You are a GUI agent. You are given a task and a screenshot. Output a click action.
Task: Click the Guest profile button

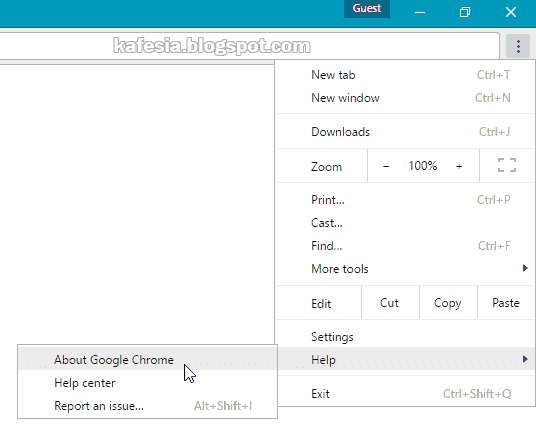(367, 9)
